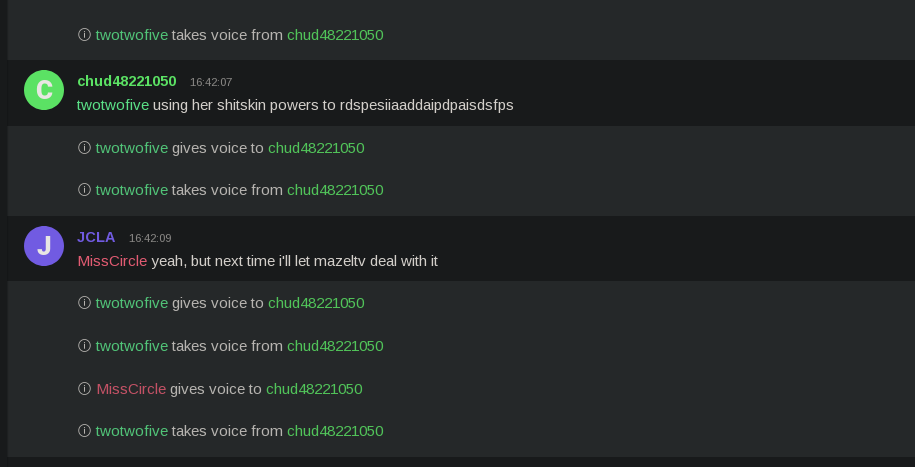The height and width of the screenshot is (467, 915).
Task: Click JCLA's message text about mazeltv
Action: point(294,261)
